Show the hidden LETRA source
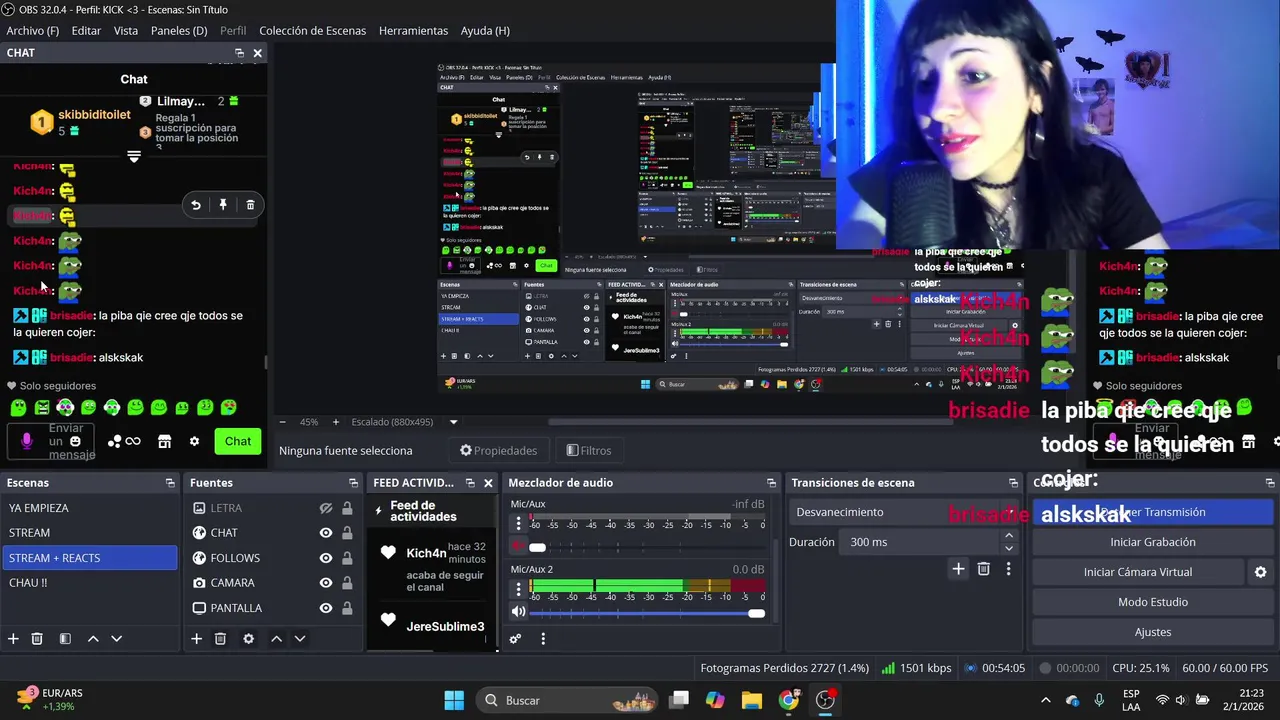Image resolution: width=1280 pixels, height=720 pixels. (x=326, y=508)
